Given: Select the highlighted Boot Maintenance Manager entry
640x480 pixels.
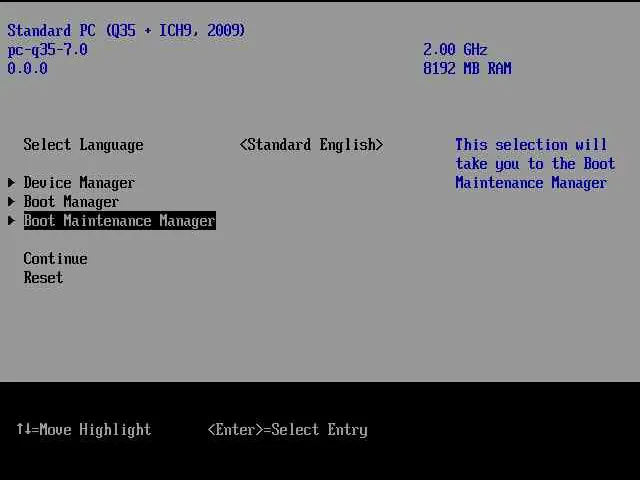Looking at the screenshot, I should (x=120, y=221).
